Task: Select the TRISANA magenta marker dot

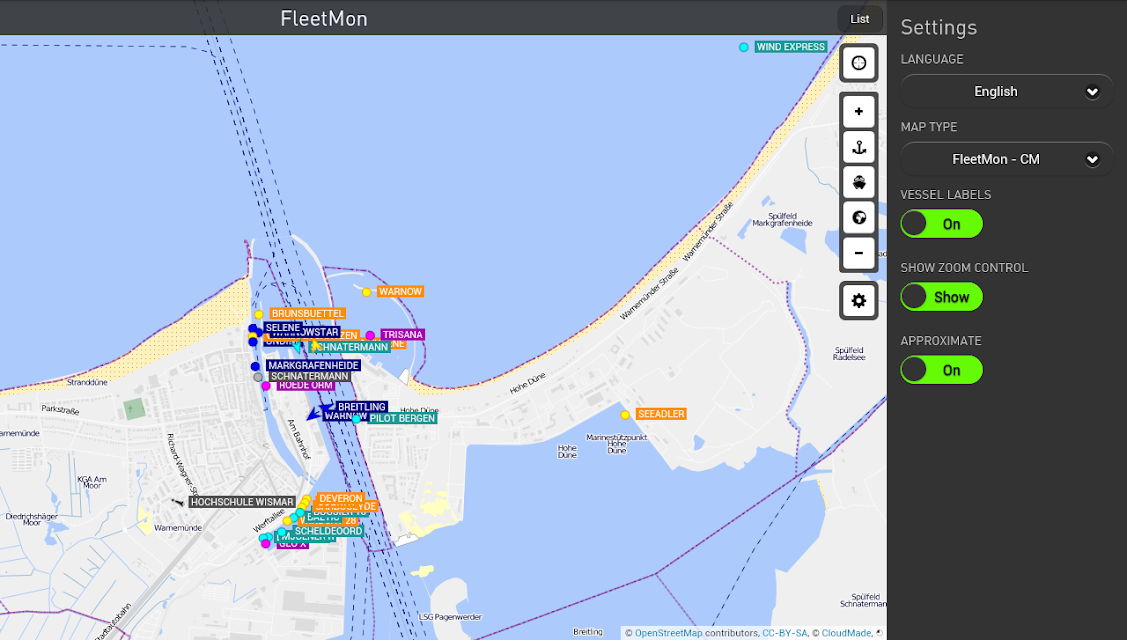Action: click(370, 335)
